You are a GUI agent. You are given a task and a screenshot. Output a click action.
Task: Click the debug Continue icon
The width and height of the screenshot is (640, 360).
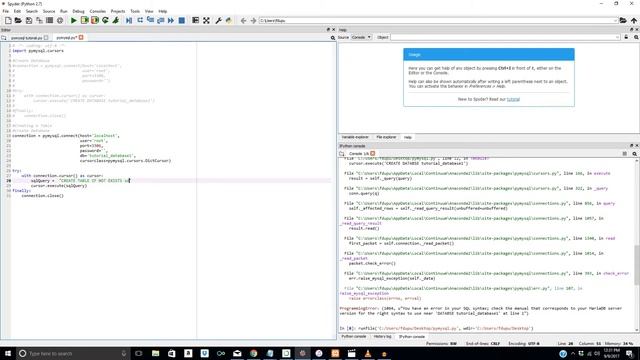pyautogui.click(x=171, y=20)
